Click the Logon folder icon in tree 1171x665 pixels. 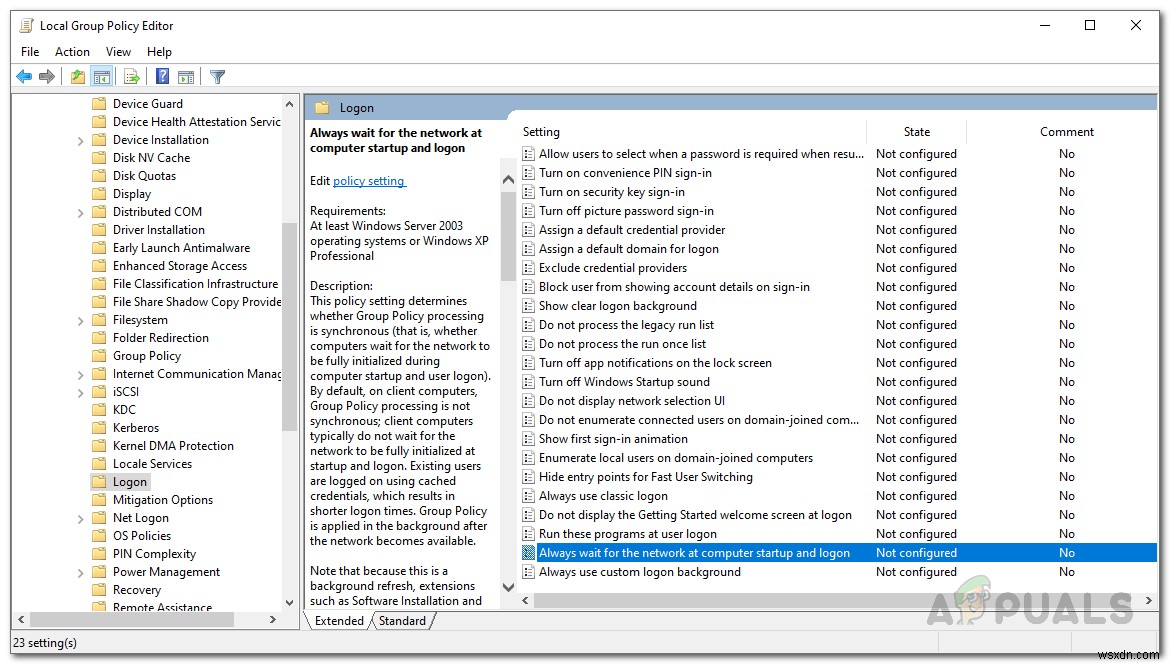pyautogui.click(x=99, y=482)
